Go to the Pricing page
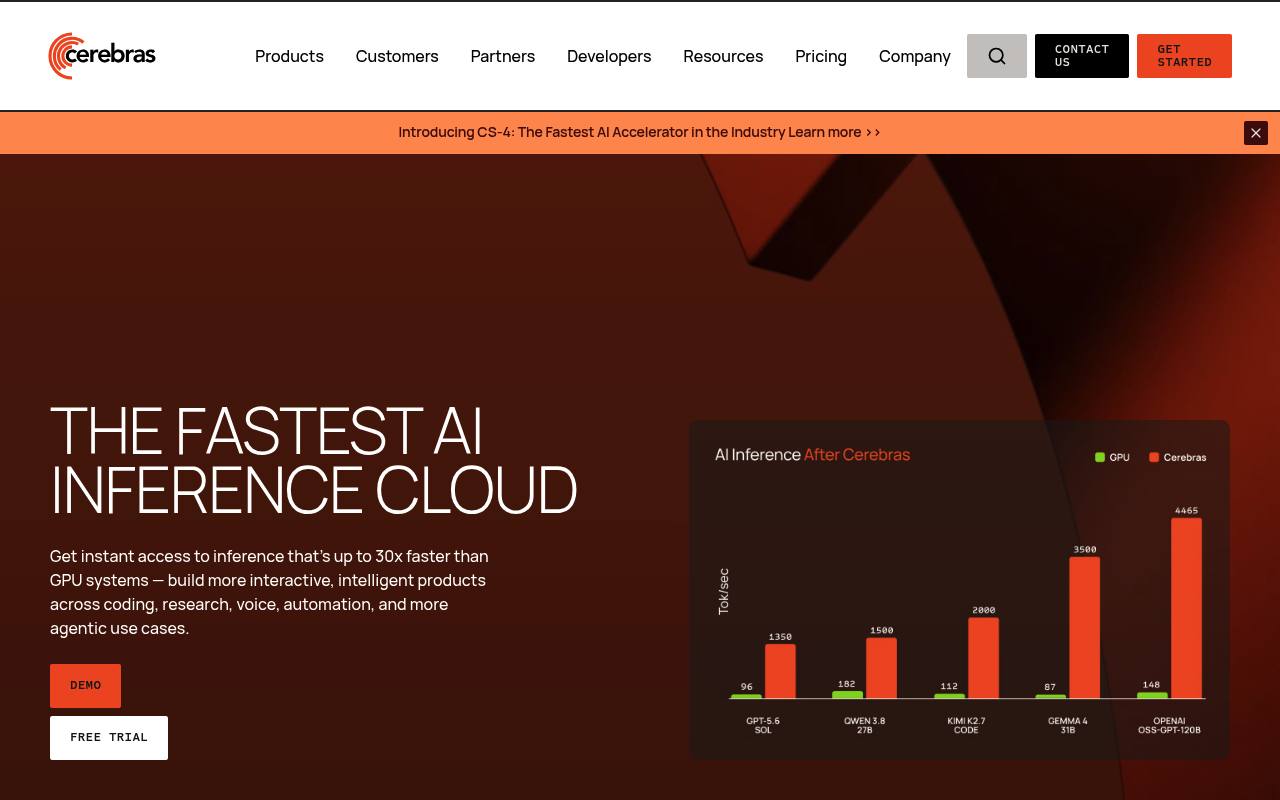 click(x=821, y=56)
